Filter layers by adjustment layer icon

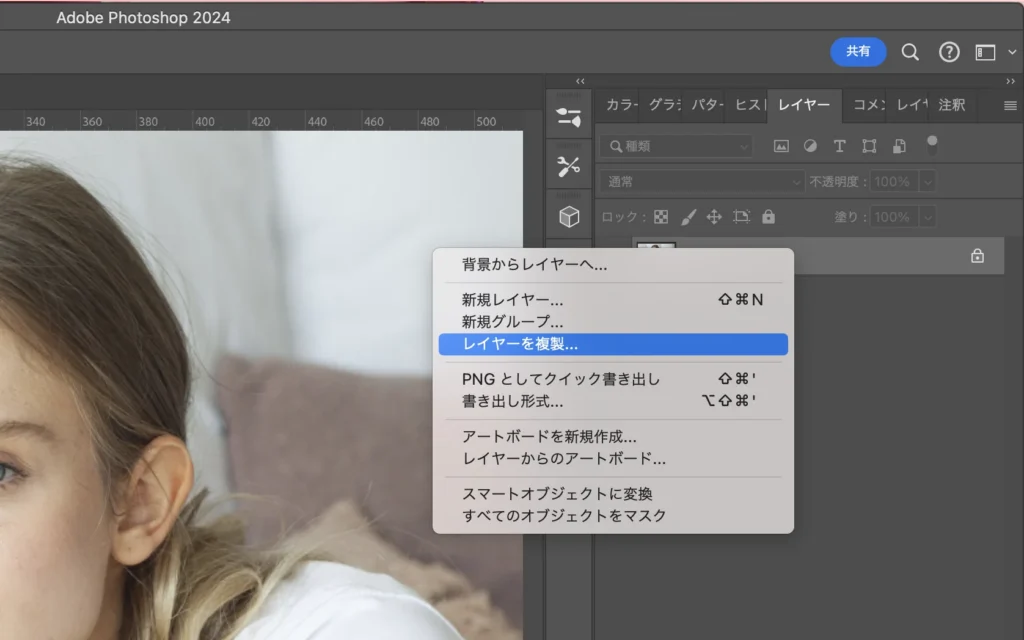click(810, 146)
